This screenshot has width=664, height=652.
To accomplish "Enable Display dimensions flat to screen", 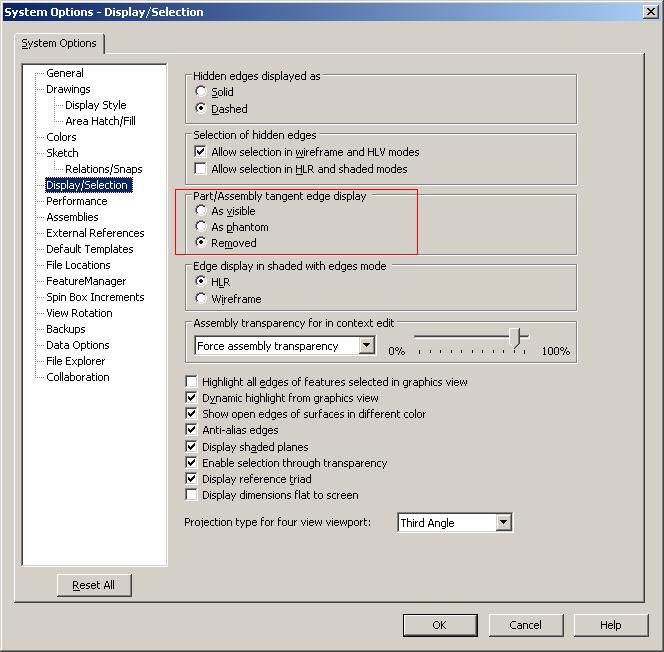I will pyautogui.click(x=191, y=495).
